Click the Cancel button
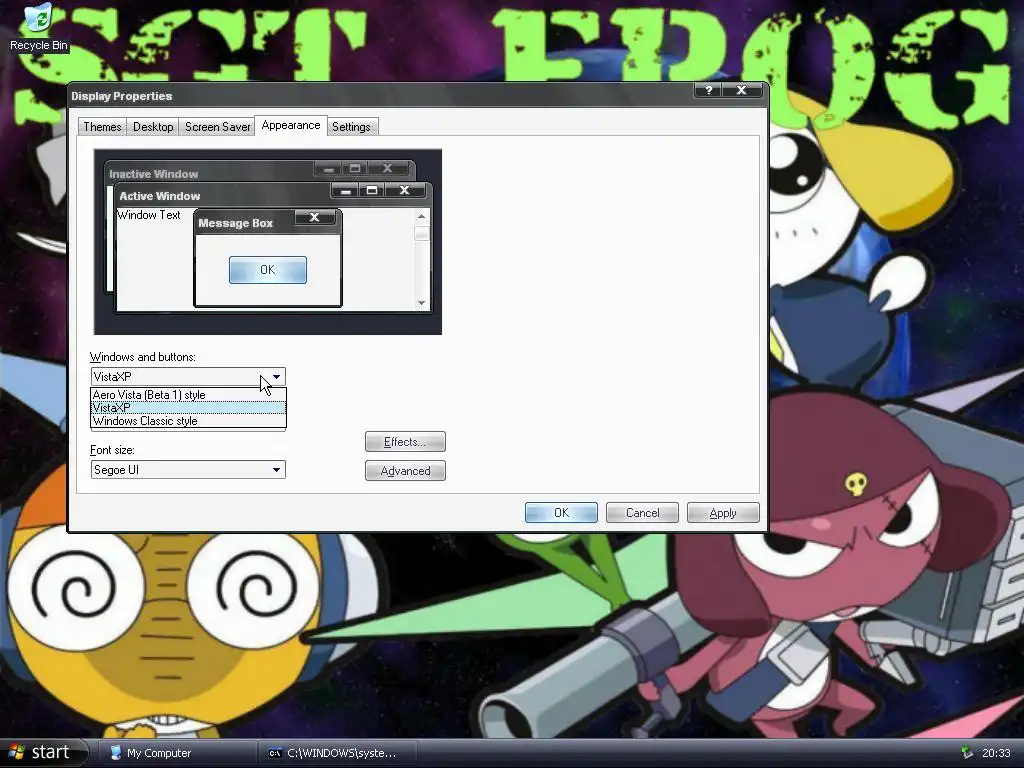Image resolution: width=1024 pixels, height=768 pixels. pyautogui.click(x=642, y=513)
